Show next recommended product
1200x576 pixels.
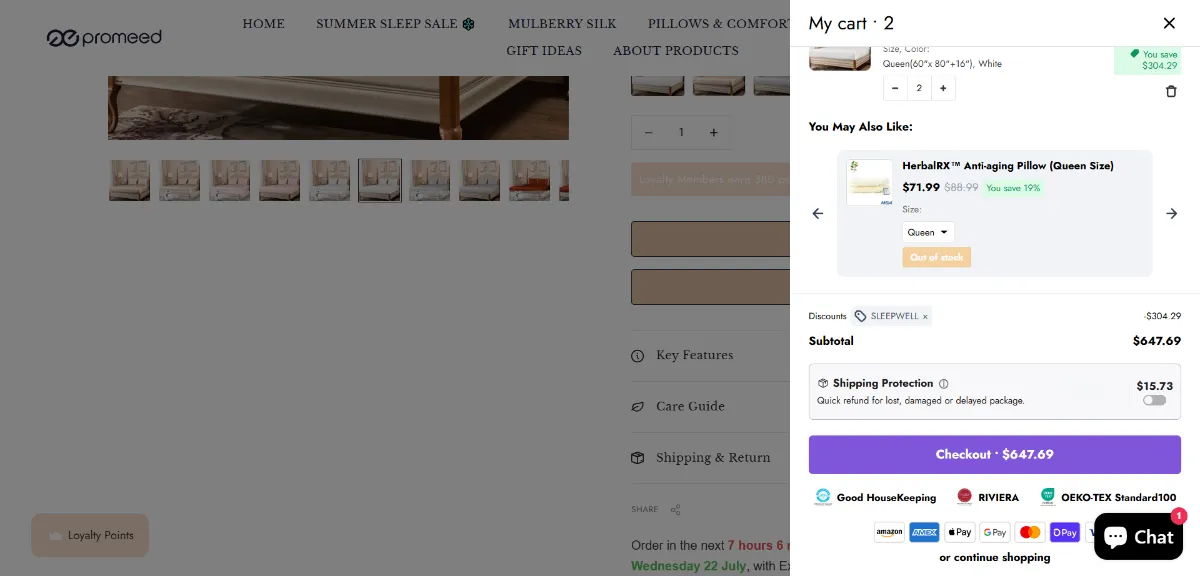[1172, 213]
